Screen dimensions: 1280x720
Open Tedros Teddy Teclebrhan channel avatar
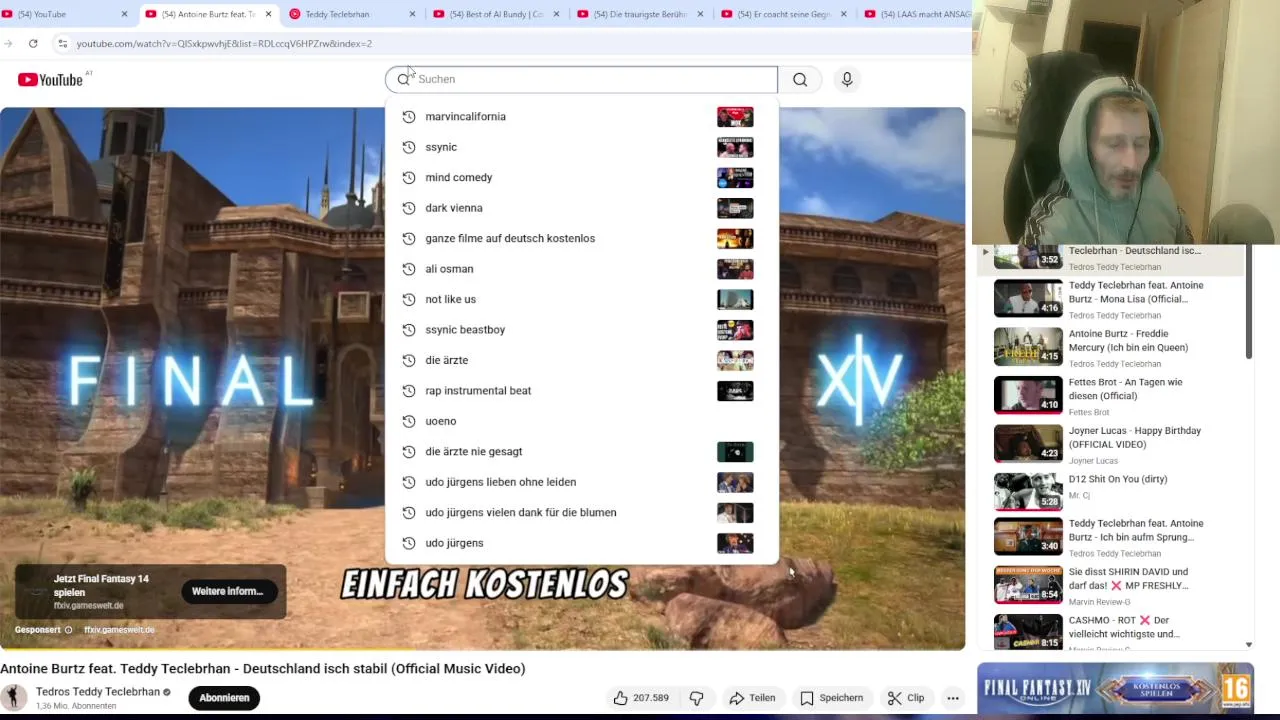point(14,697)
